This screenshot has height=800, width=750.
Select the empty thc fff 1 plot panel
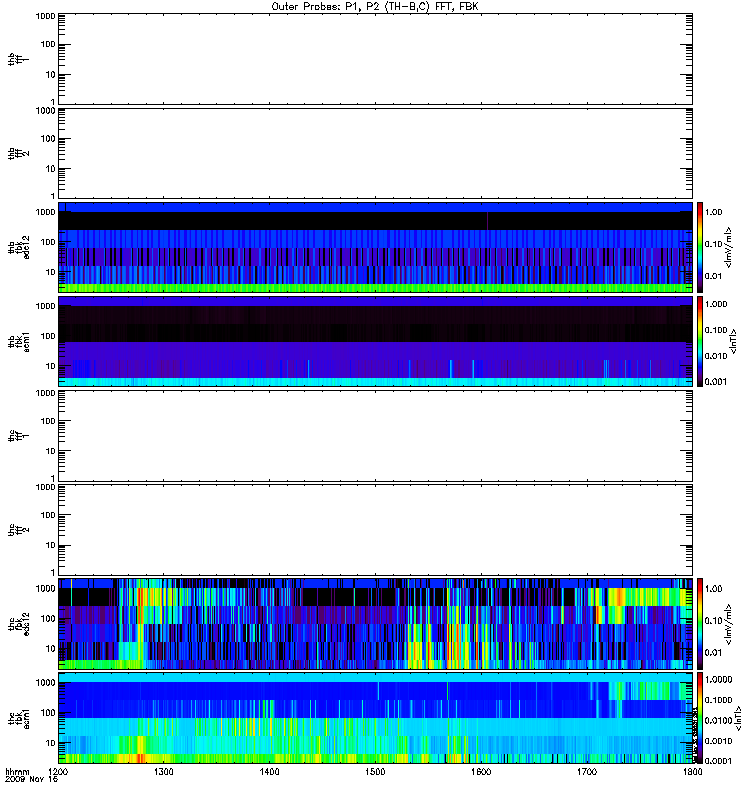(375, 436)
